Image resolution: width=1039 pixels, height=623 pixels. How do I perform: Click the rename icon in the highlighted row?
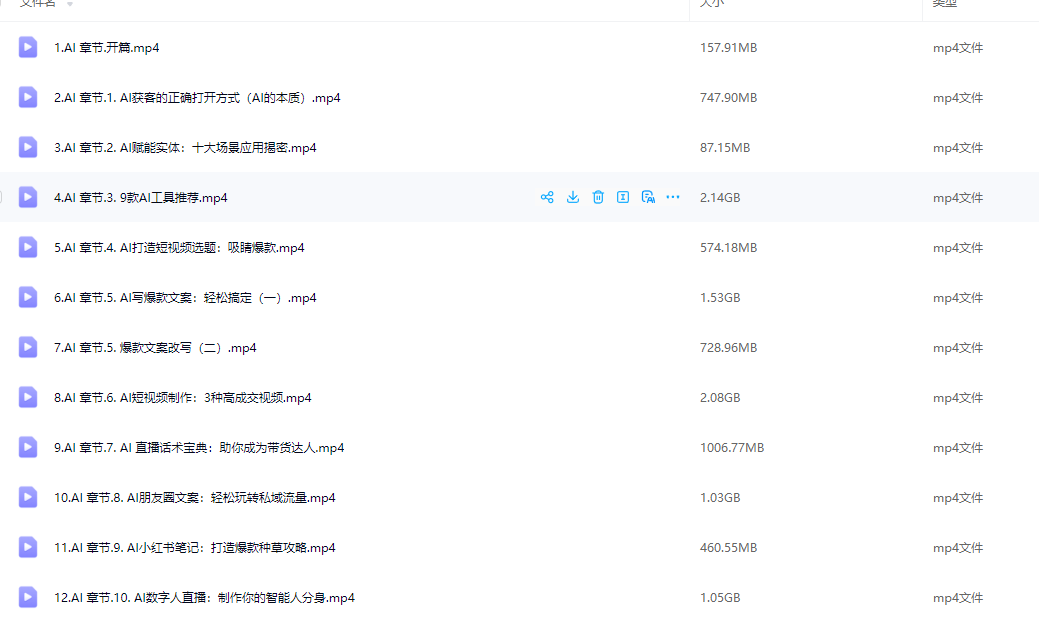coord(623,197)
